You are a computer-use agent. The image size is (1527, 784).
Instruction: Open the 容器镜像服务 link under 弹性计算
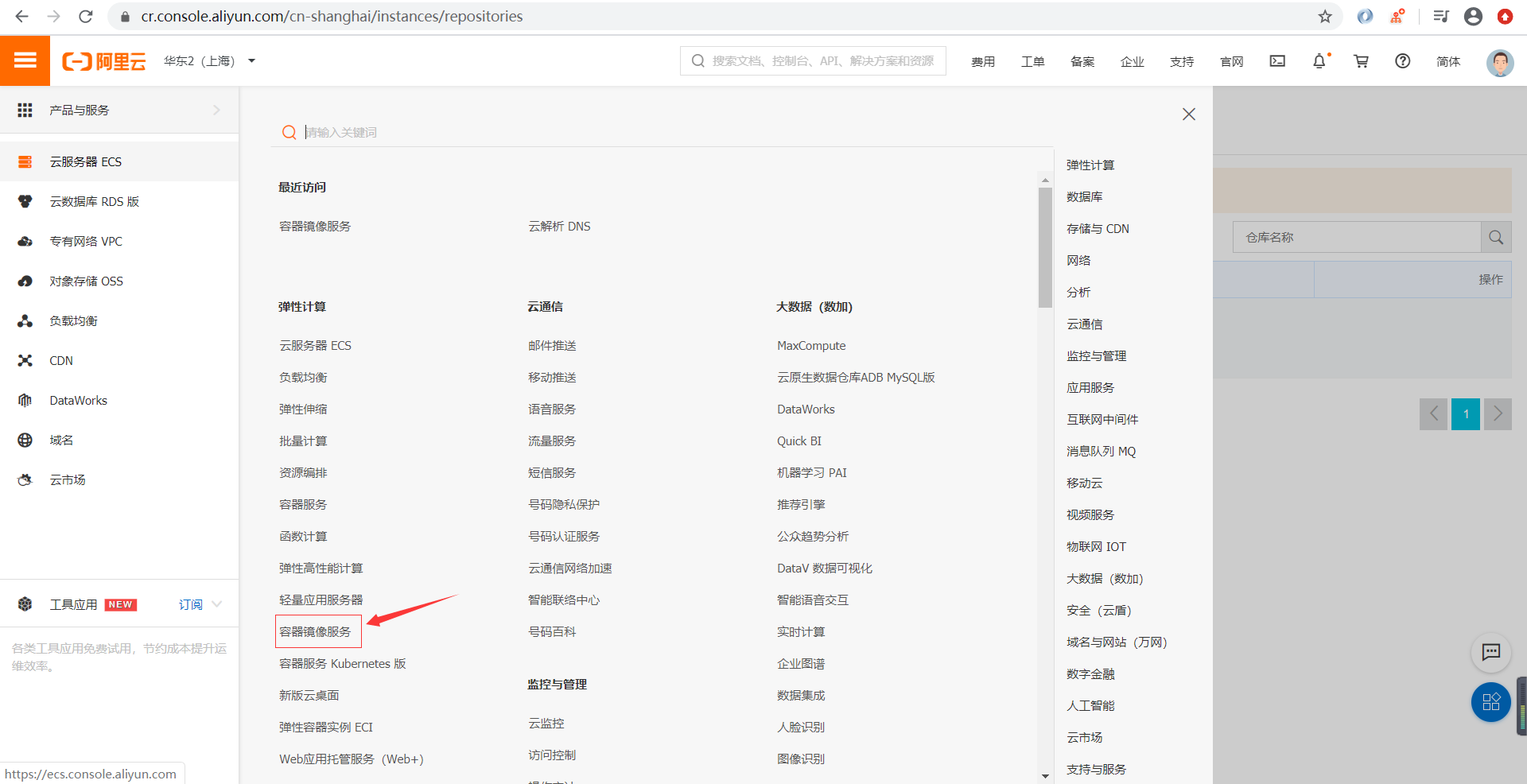[x=316, y=631]
